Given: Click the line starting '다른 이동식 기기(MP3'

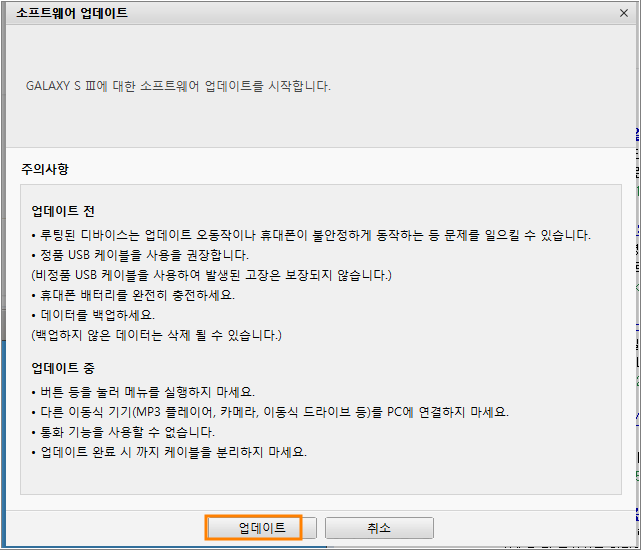Looking at the screenshot, I should [x=270, y=412].
